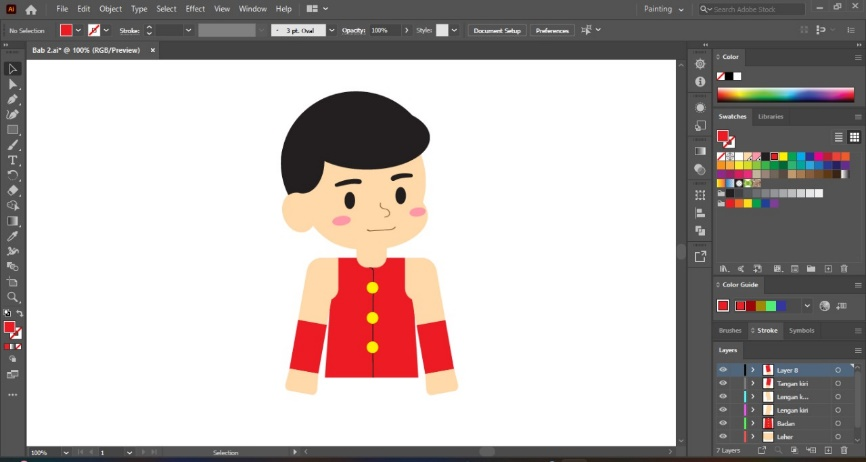Screen dimensions: 866x462
Task: Open the Effect menu
Action: click(x=195, y=9)
